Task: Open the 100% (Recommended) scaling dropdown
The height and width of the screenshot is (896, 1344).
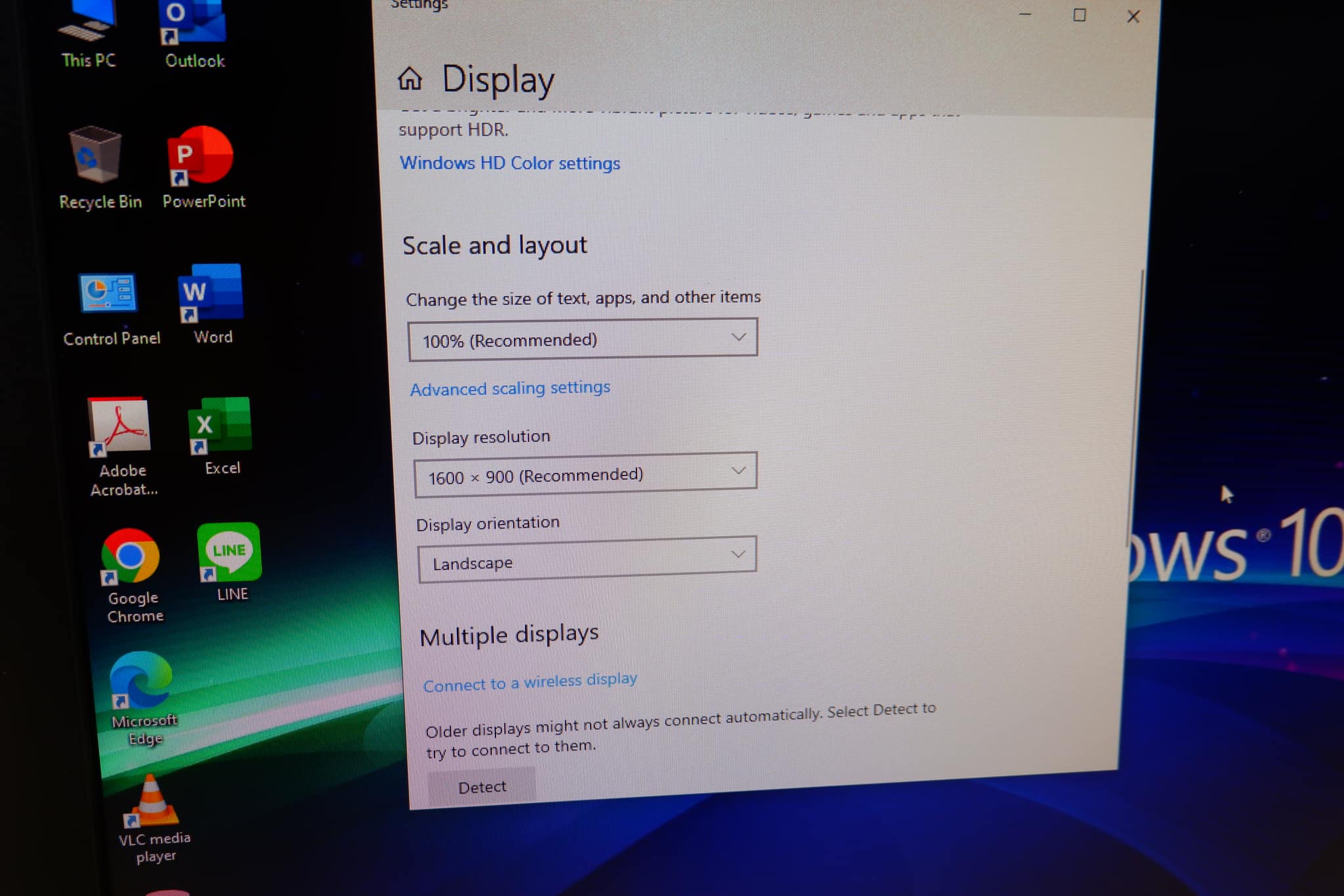Action: click(583, 339)
